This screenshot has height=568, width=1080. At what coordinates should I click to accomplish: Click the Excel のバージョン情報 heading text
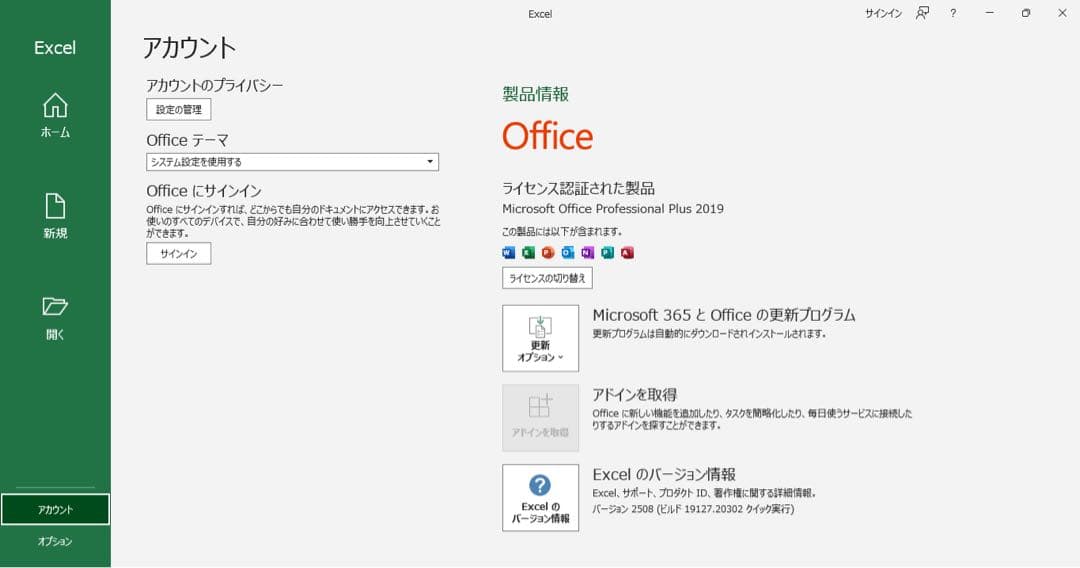pyautogui.click(x=664, y=474)
